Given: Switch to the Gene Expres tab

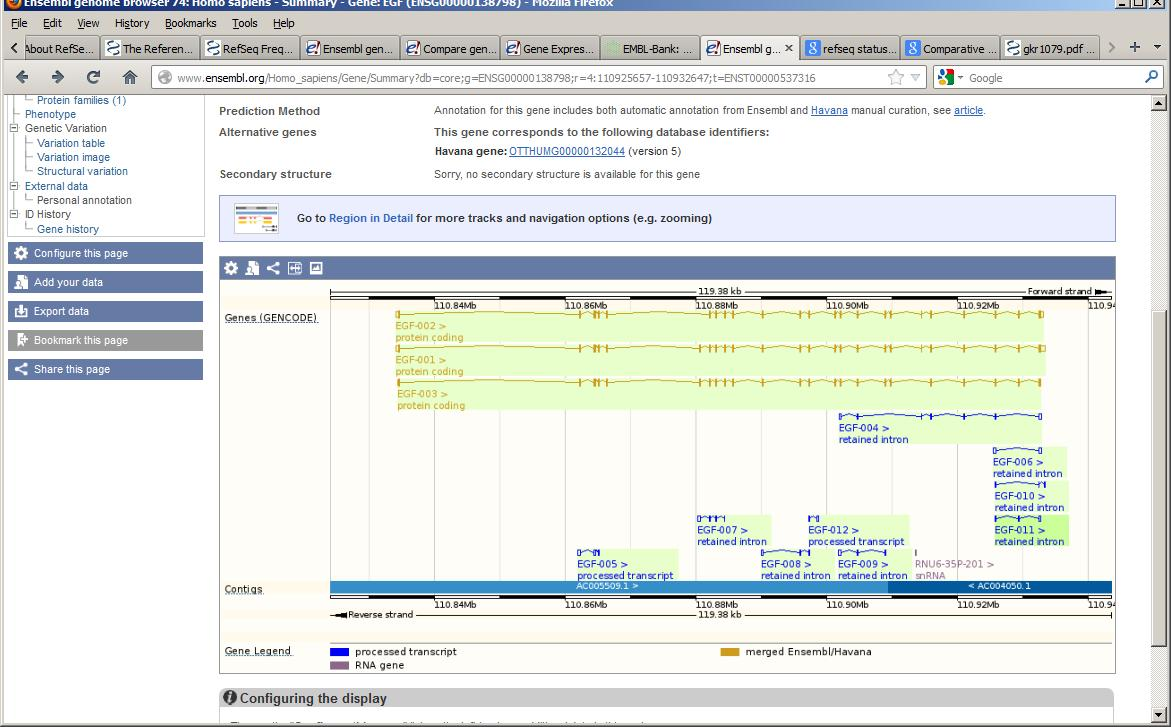Looking at the screenshot, I should point(550,48).
